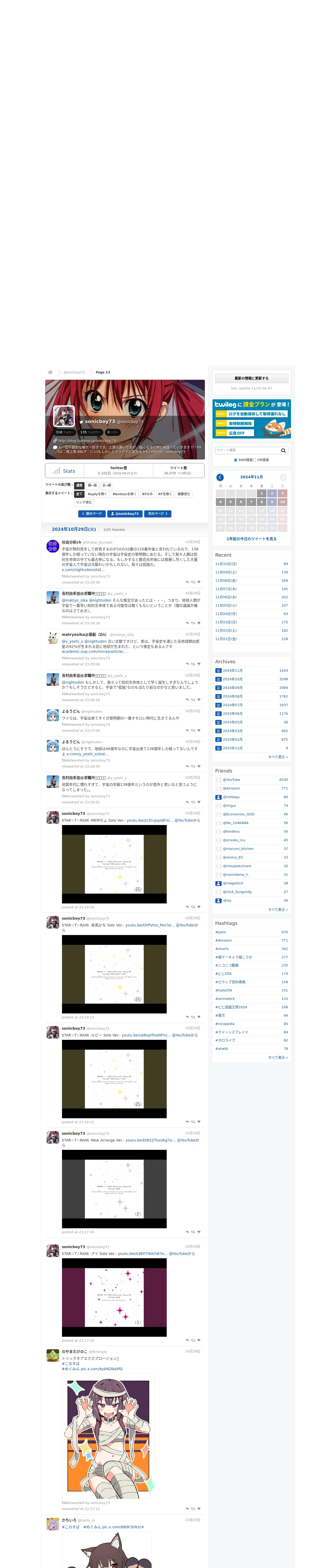
Task: Click reply icon on 社会分析ch tweet
Action: coord(187,582)
